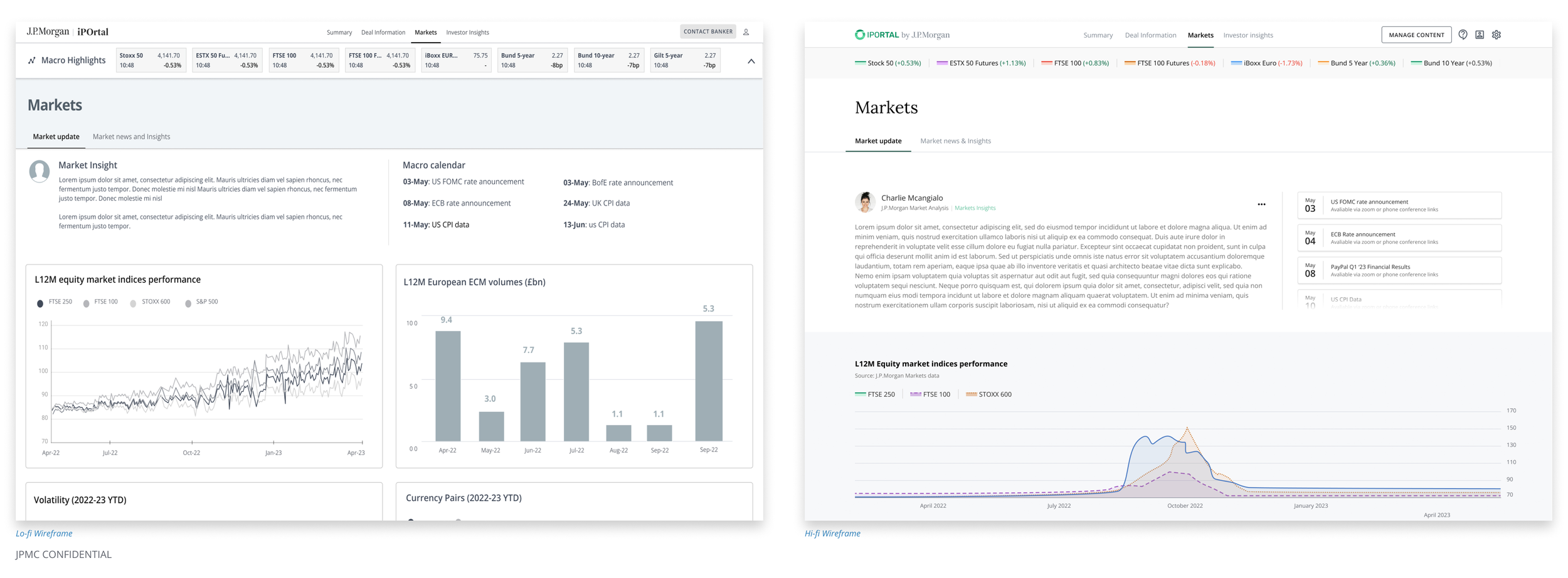This screenshot has height=578, width=1568.
Task: Click the Bund 5-year ticker tile
Action: click(532, 60)
